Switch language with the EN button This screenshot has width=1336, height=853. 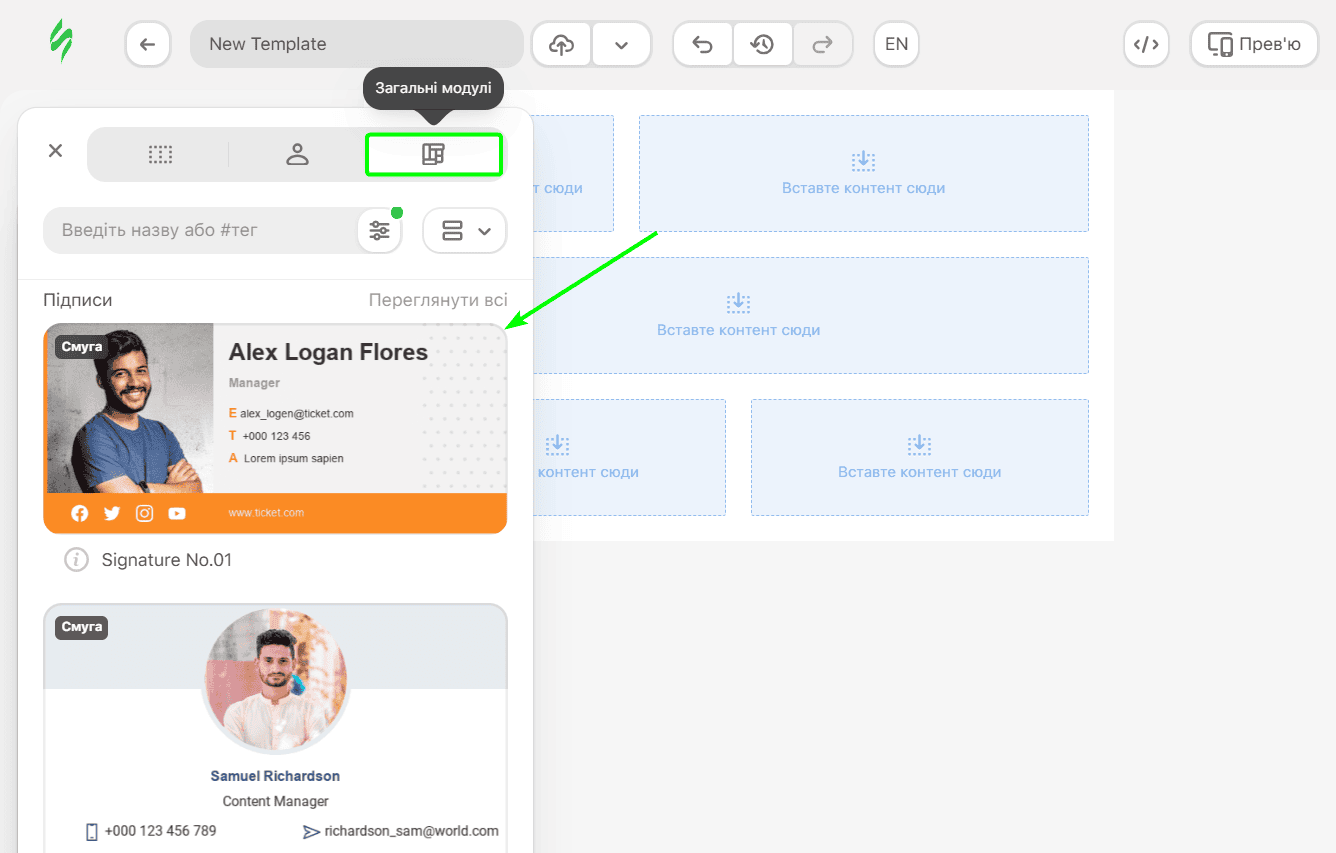click(896, 44)
